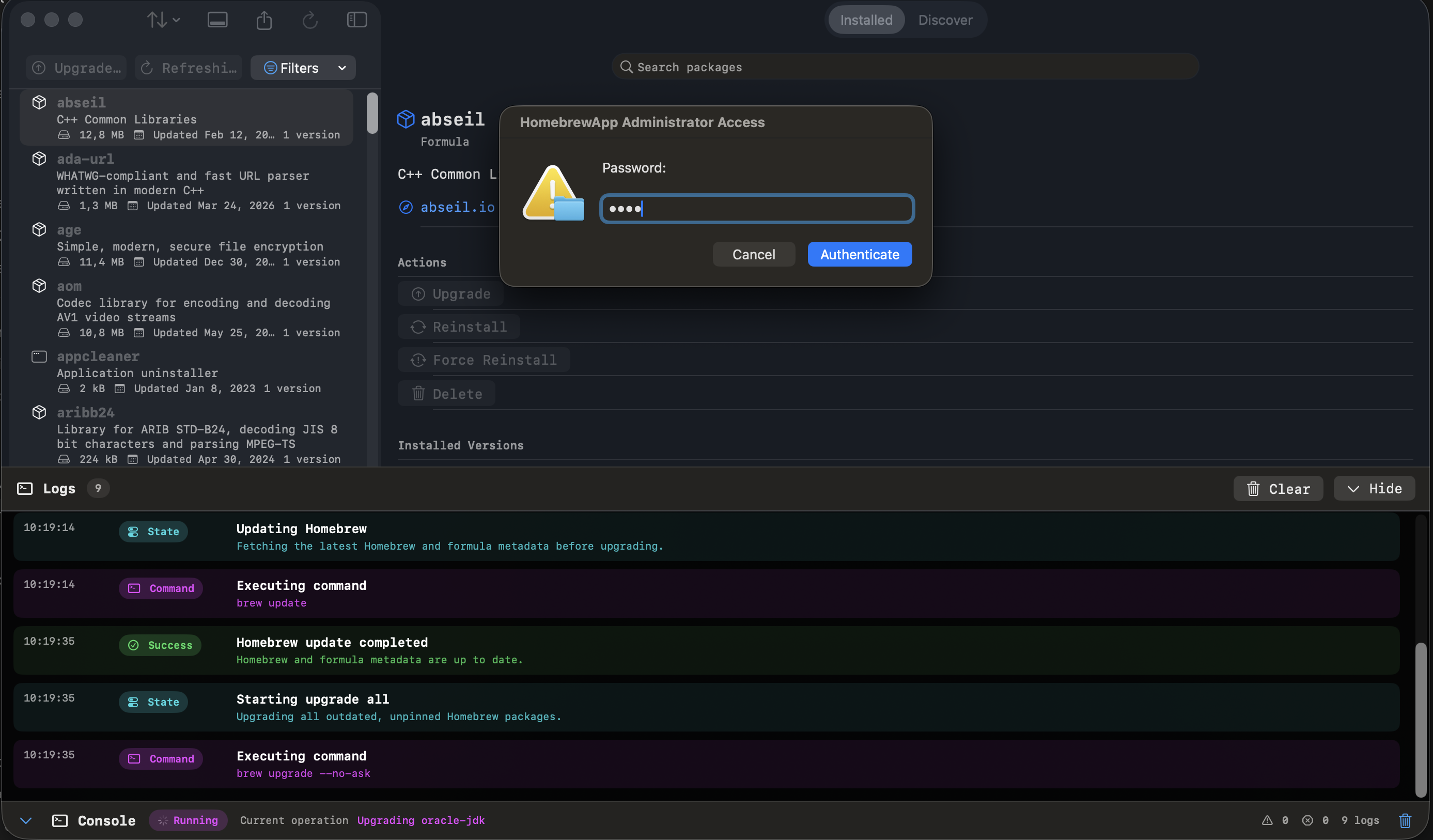The height and width of the screenshot is (840, 1433).
Task: Click the Success badge for update completed
Action: pyautogui.click(x=160, y=645)
